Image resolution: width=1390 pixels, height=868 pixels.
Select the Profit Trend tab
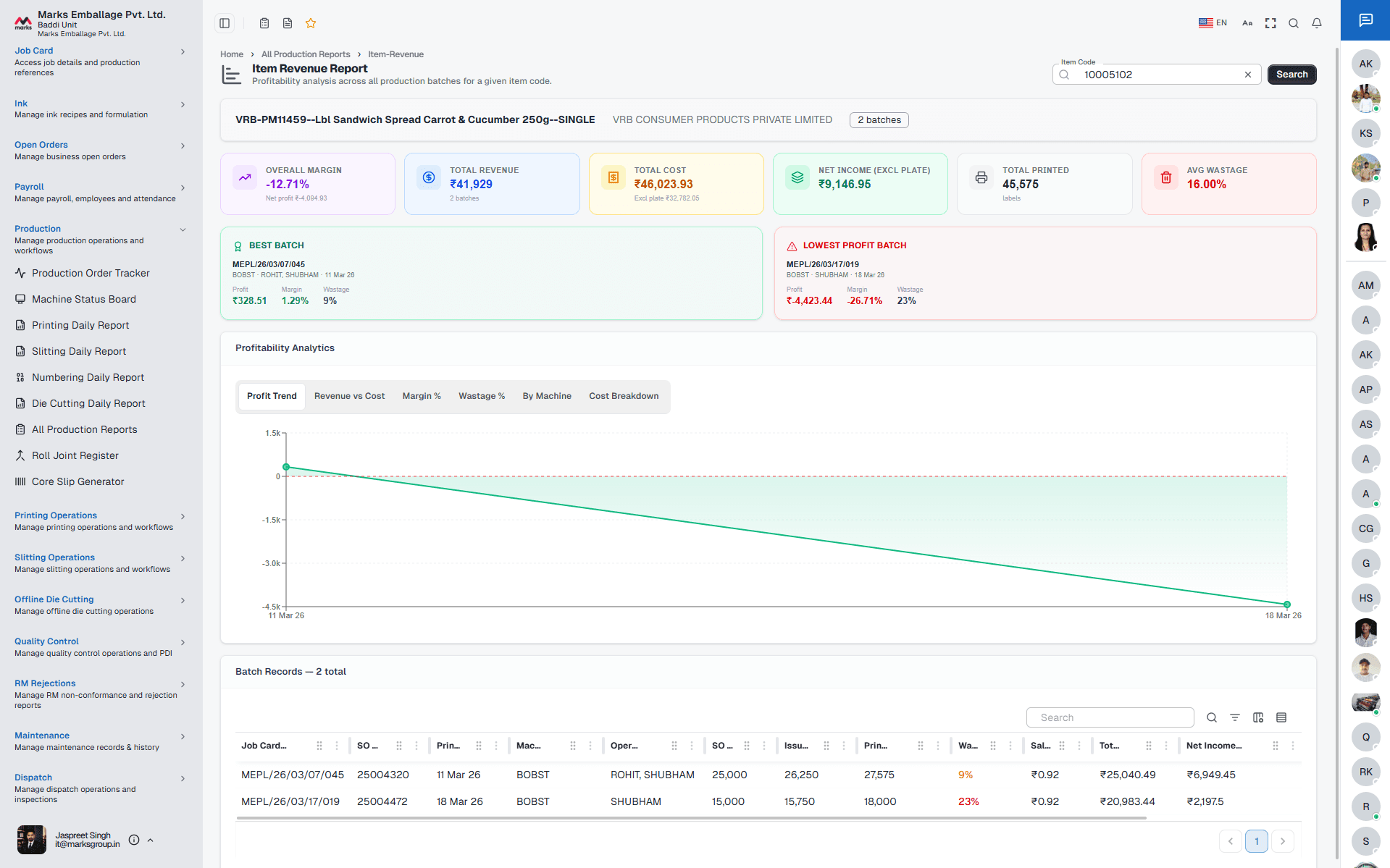click(x=272, y=396)
